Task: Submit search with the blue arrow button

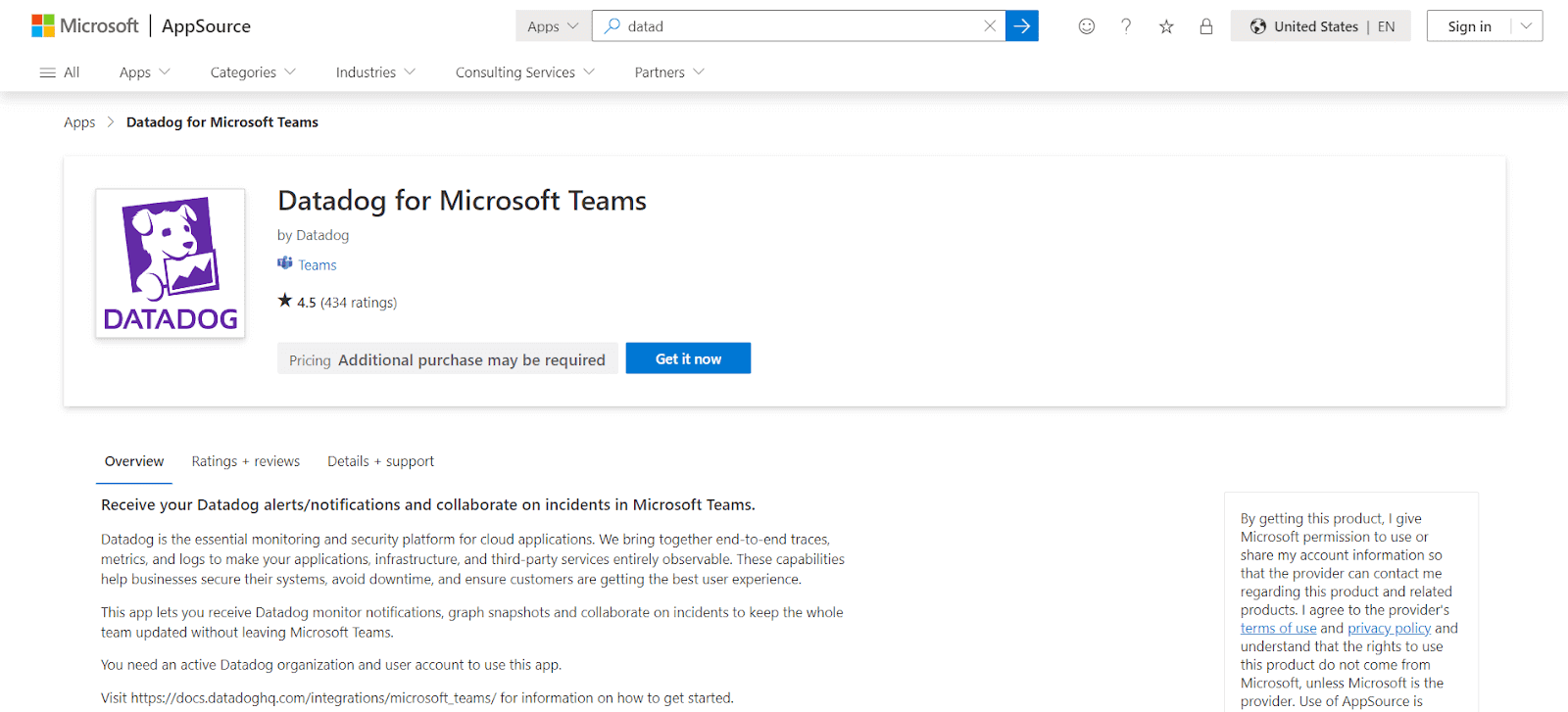Action: tap(1022, 26)
